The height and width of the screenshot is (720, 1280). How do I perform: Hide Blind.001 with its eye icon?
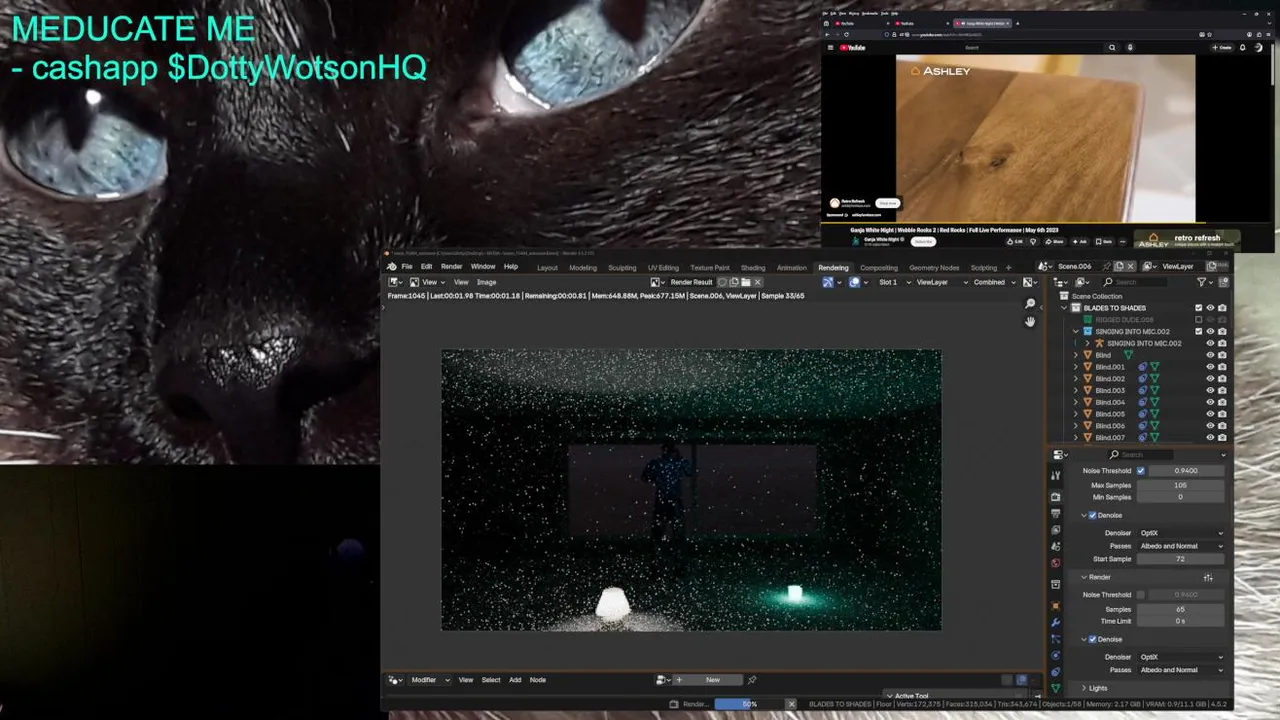click(1210, 367)
